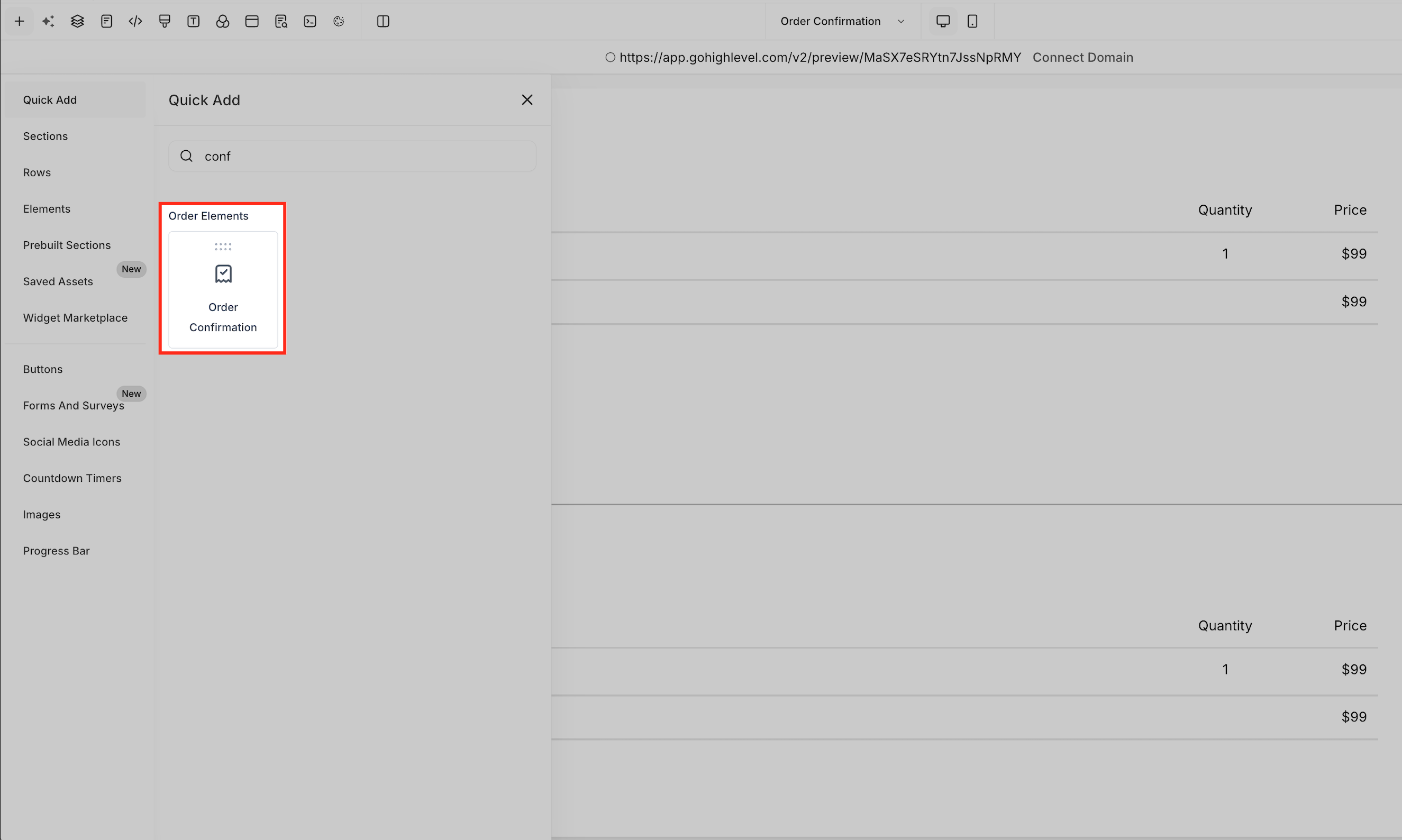The height and width of the screenshot is (840, 1402).
Task: Open the paint brush styles icon
Action: click(165, 22)
